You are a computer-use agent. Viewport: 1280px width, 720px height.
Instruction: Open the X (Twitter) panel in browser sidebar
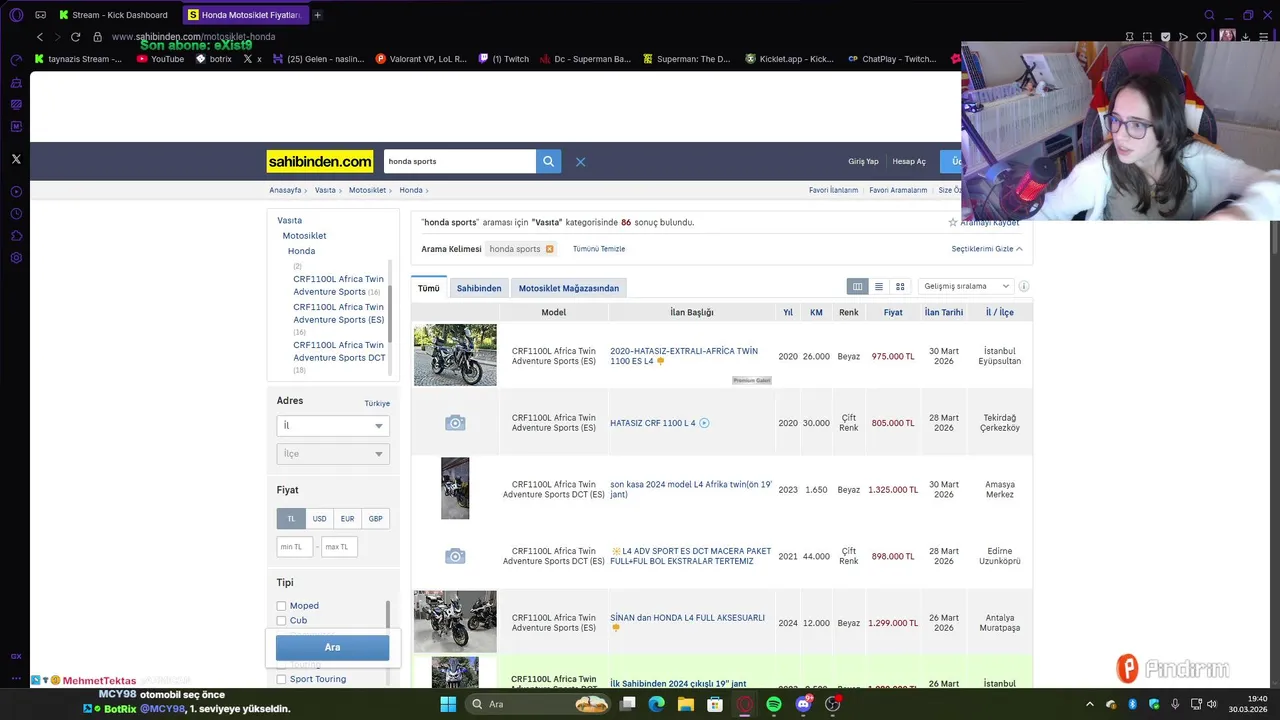pyautogui.click(x=16, y=159)
